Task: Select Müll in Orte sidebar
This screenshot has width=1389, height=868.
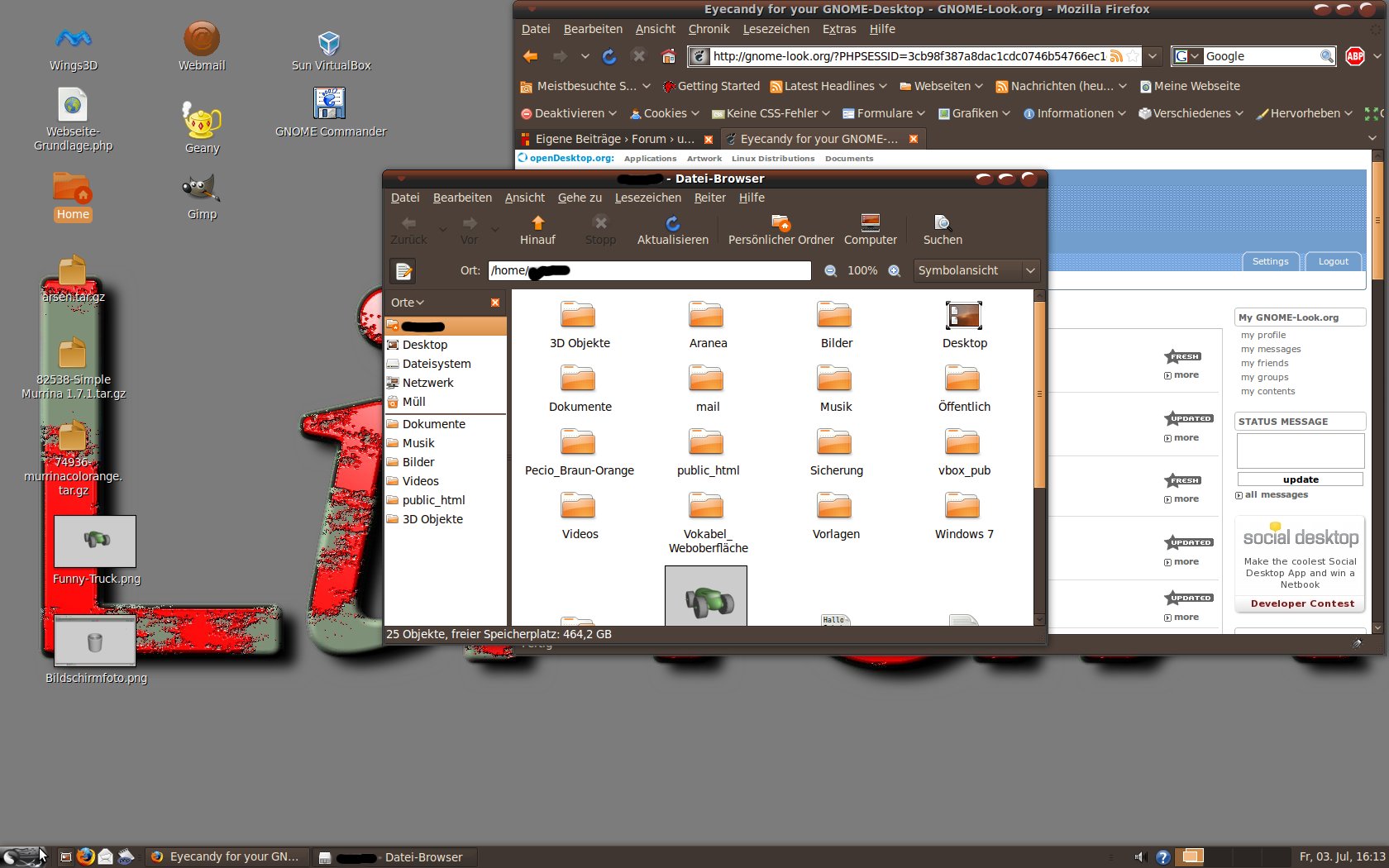Action: (x=413, y=402)
